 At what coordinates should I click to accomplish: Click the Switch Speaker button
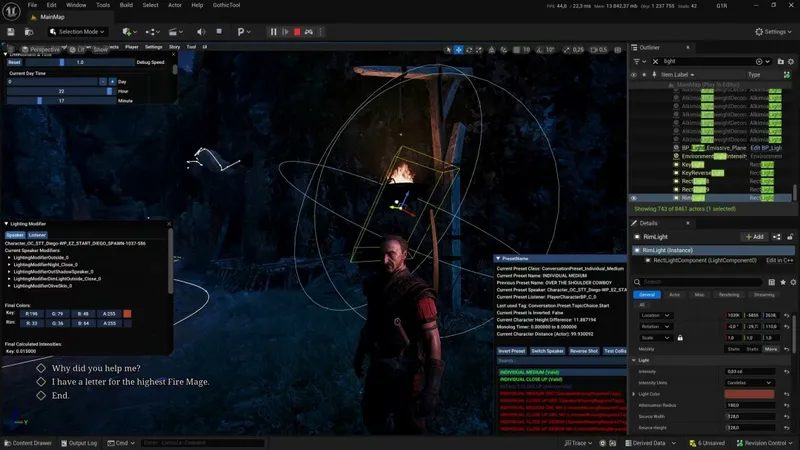click(547, 351)
